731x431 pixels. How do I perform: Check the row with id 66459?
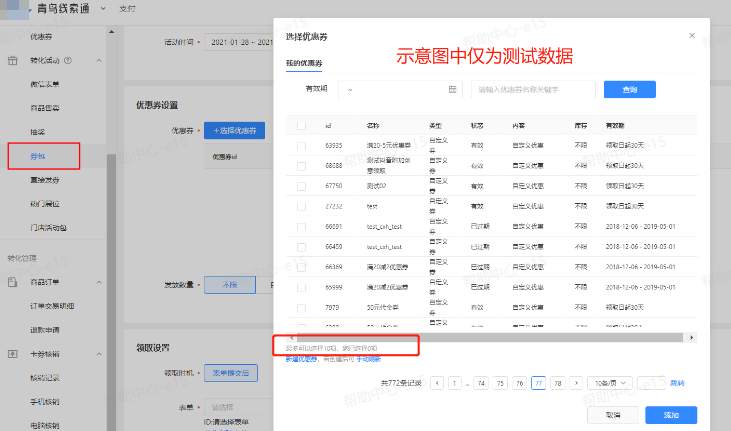coord(301,247)
